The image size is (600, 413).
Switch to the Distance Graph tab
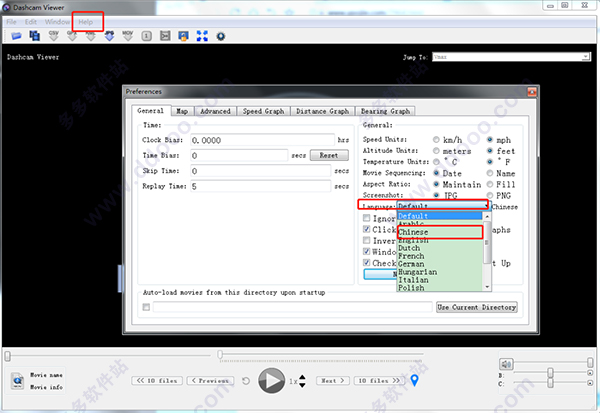click(323, 111)
